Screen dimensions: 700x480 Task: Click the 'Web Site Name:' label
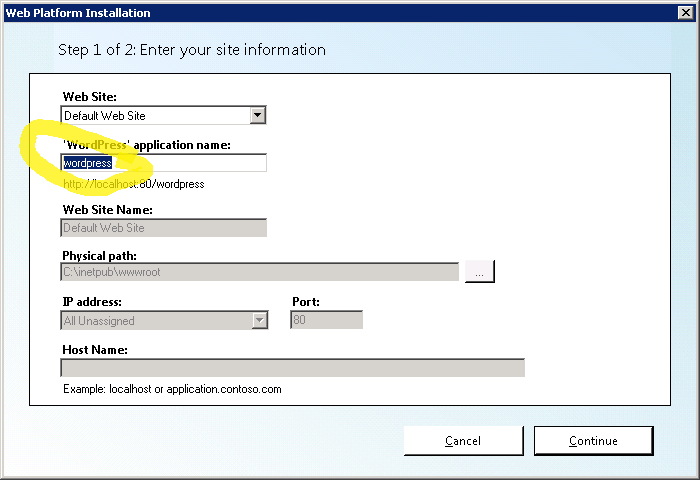(x=108, y=210)
